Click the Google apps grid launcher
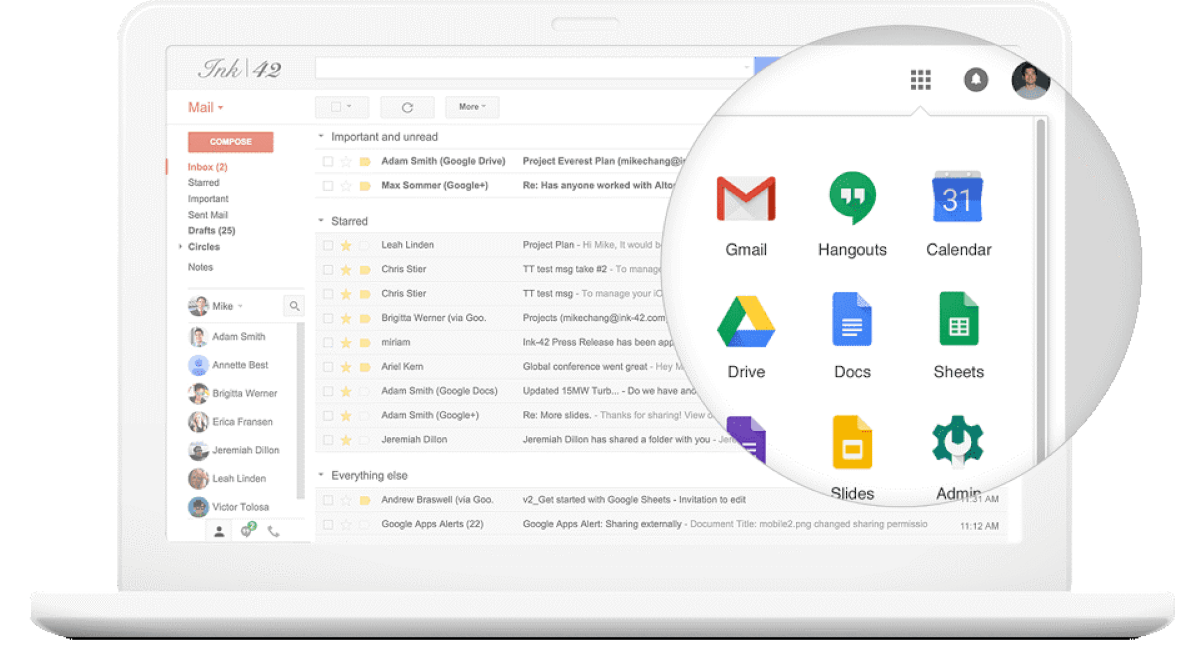Viewport: 1200px width, 670px height. 920,79
